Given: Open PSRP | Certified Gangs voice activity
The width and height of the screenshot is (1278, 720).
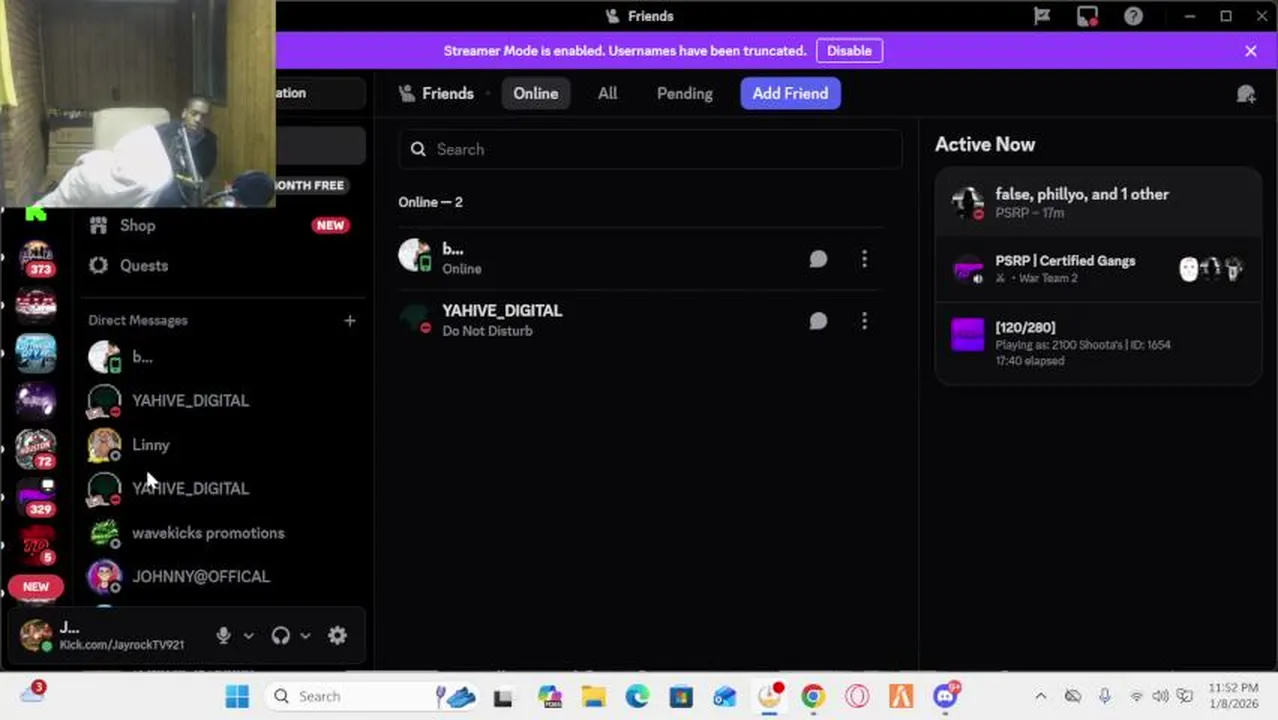Looking at the screenshot, I should tap(1098, 268).
